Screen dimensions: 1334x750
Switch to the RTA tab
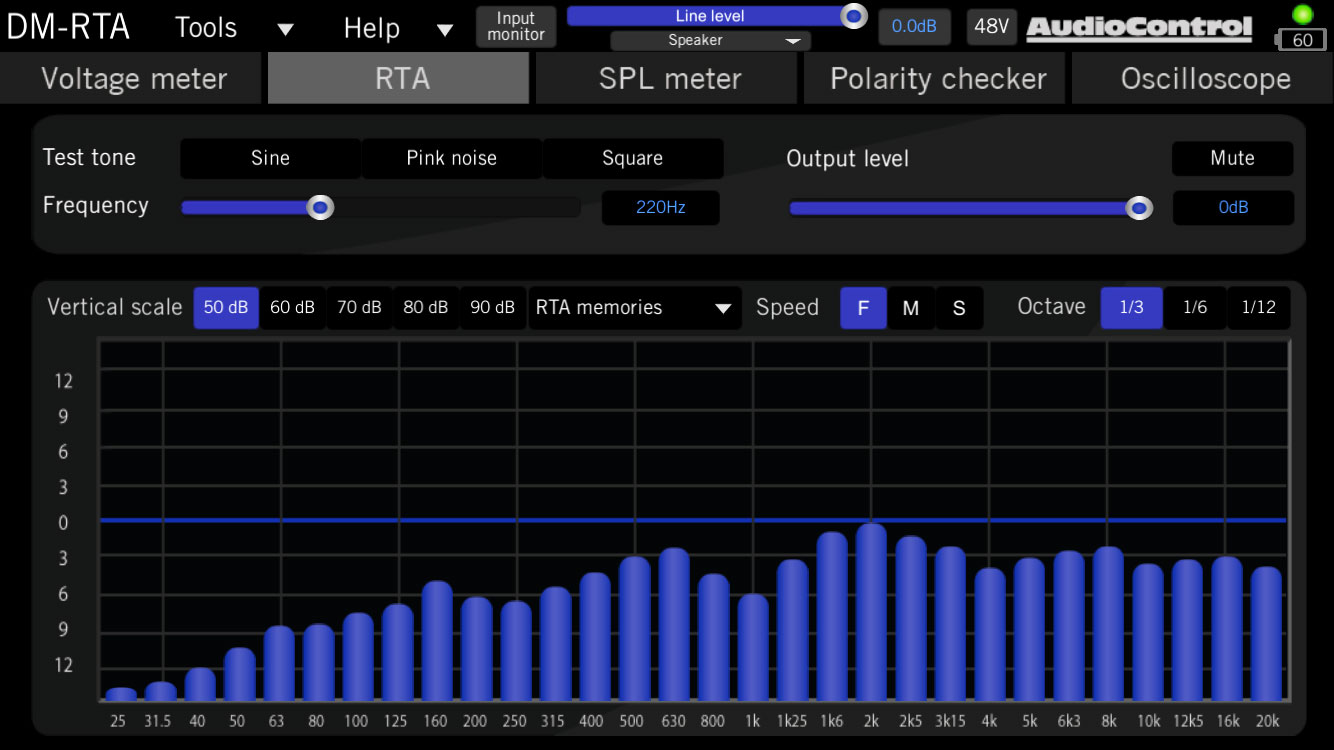point(398,78)
